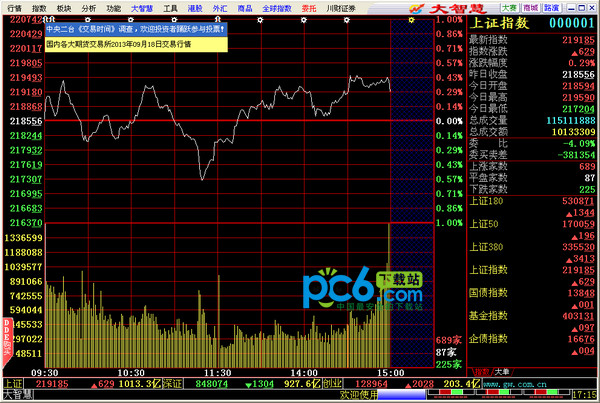Click the 今日最低 value 217204

579,109
